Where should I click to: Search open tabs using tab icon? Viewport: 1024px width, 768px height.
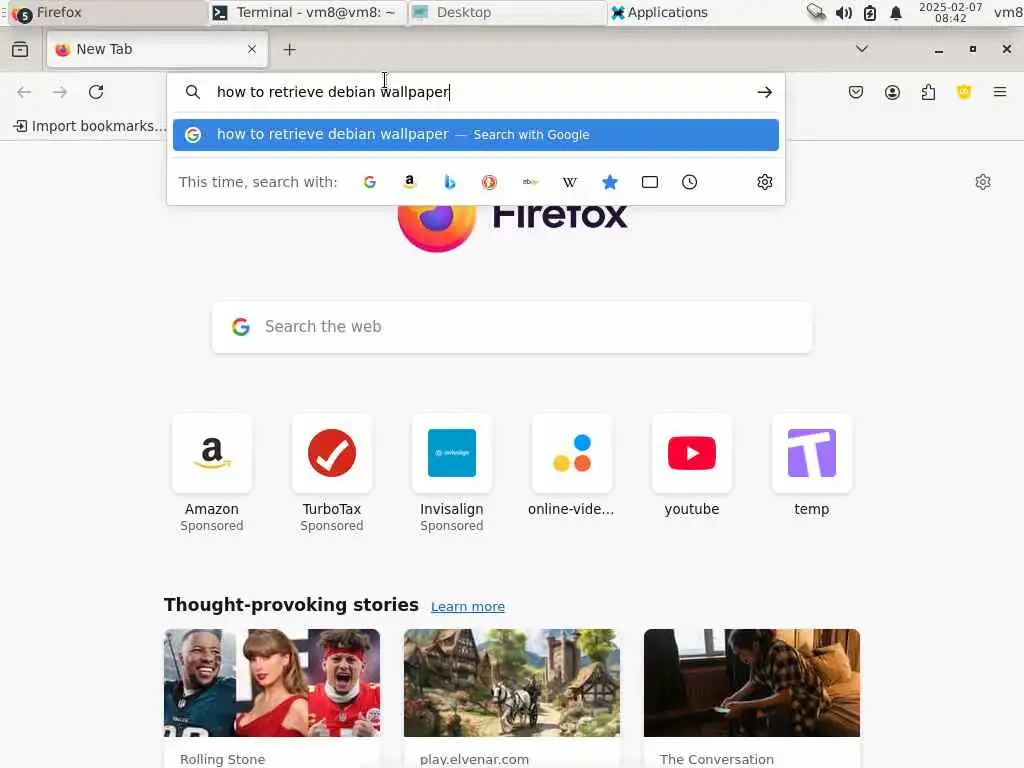650,182
